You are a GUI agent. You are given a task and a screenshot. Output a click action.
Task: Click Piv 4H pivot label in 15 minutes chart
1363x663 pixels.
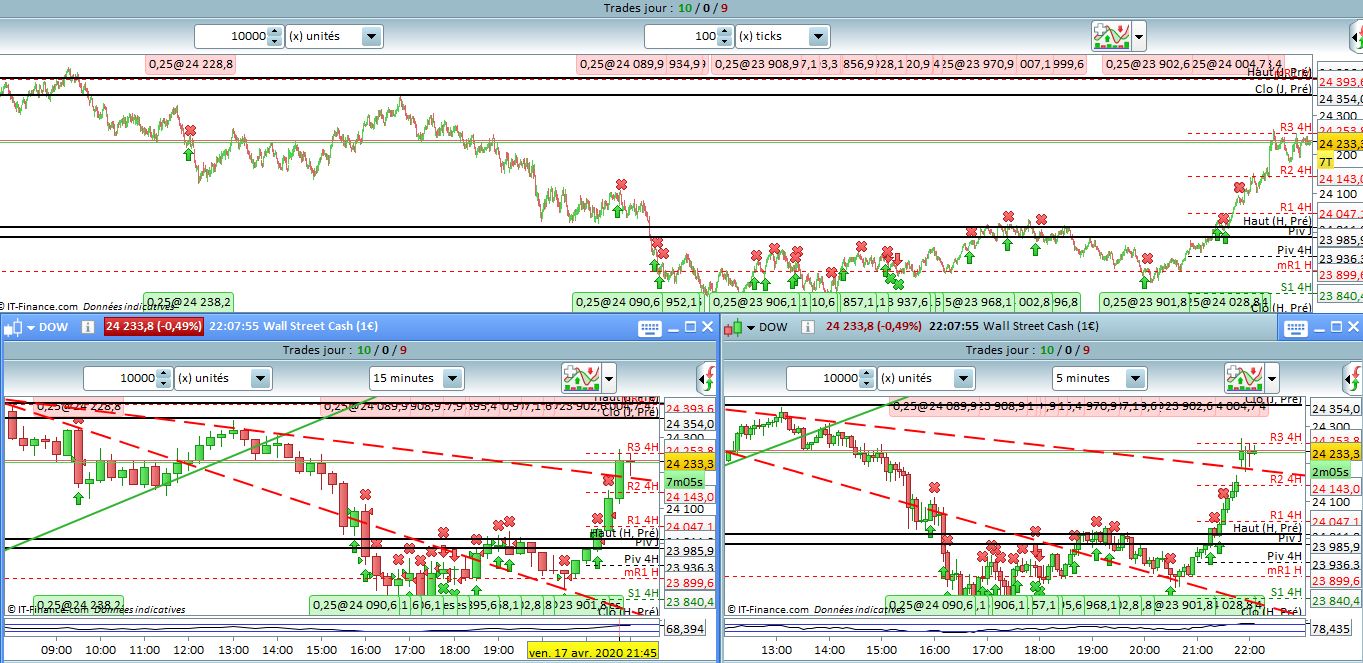pyautogui.click(x=641, y=559)
